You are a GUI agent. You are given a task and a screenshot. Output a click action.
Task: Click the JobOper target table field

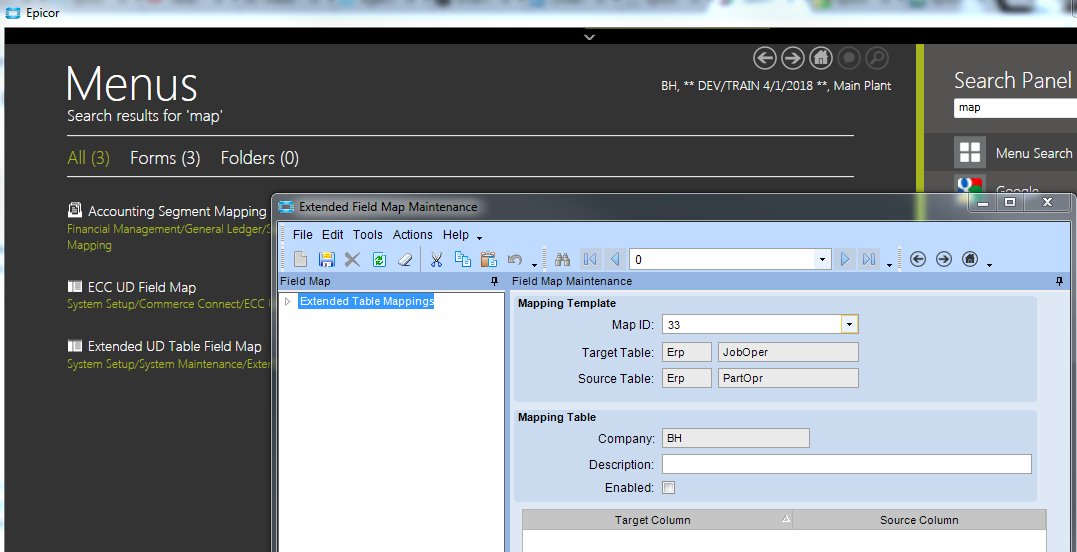point(788,352)
